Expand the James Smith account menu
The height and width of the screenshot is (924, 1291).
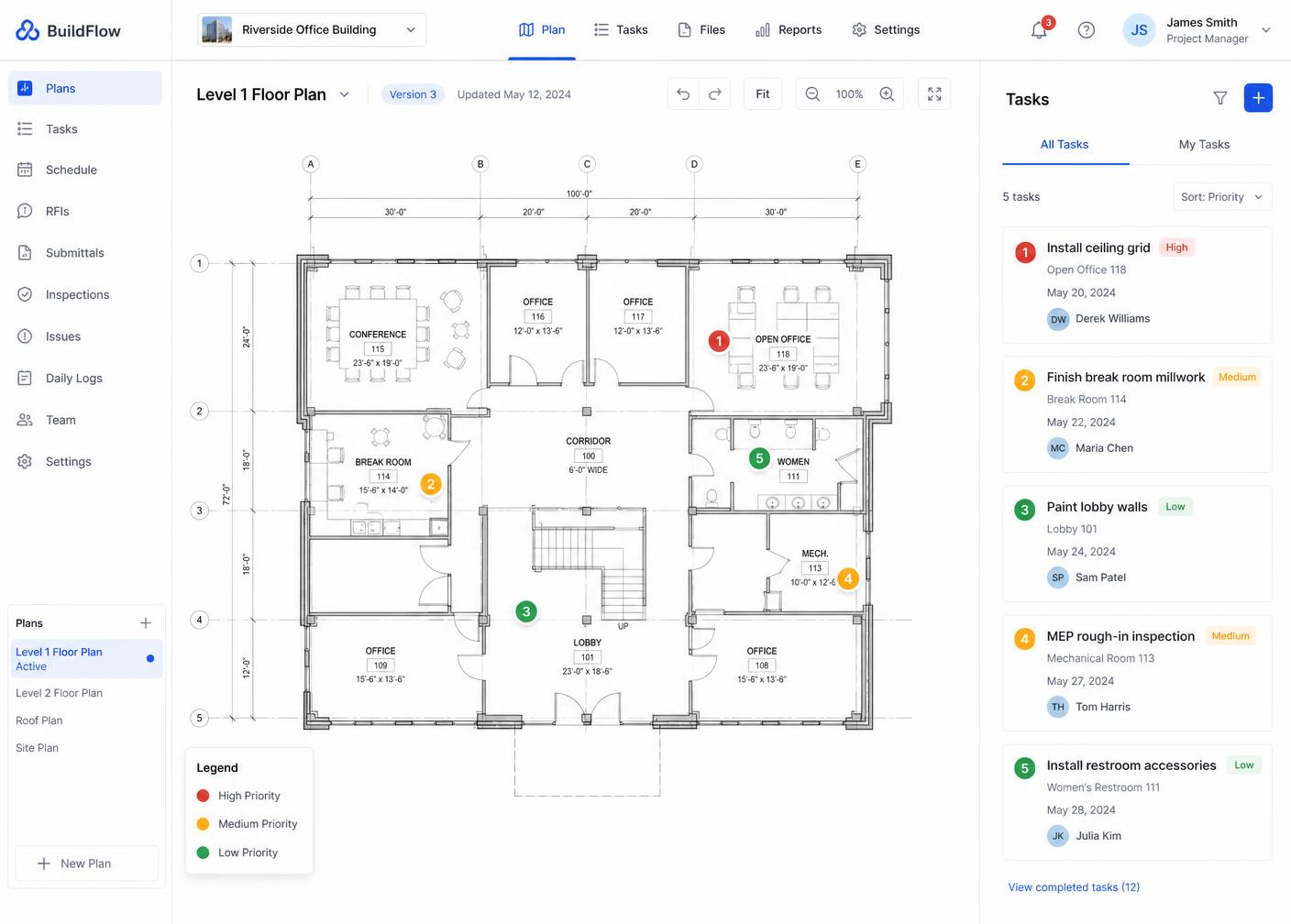(1266, 30)
